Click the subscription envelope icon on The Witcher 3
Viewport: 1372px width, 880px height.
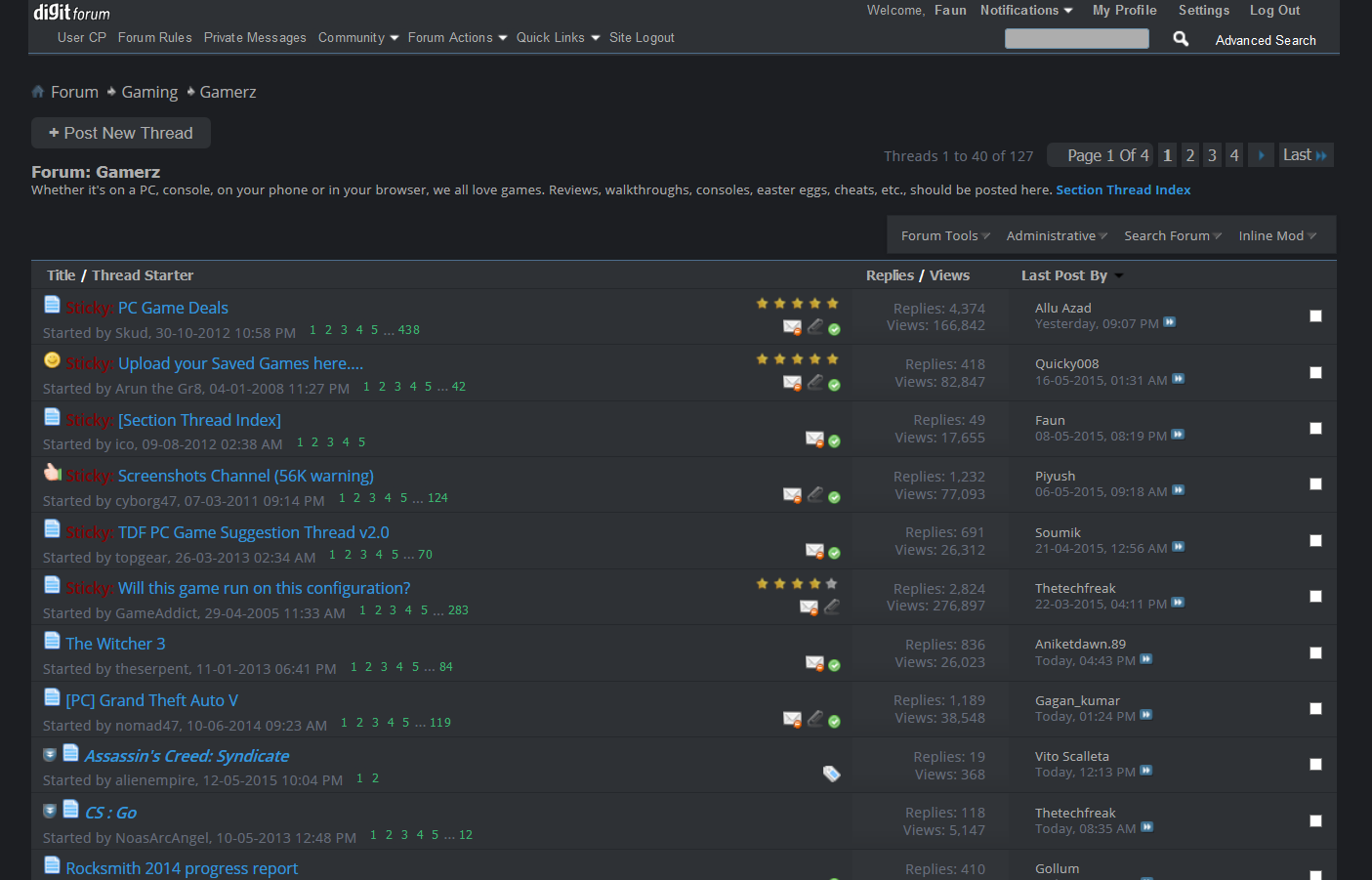click(813, 663)
